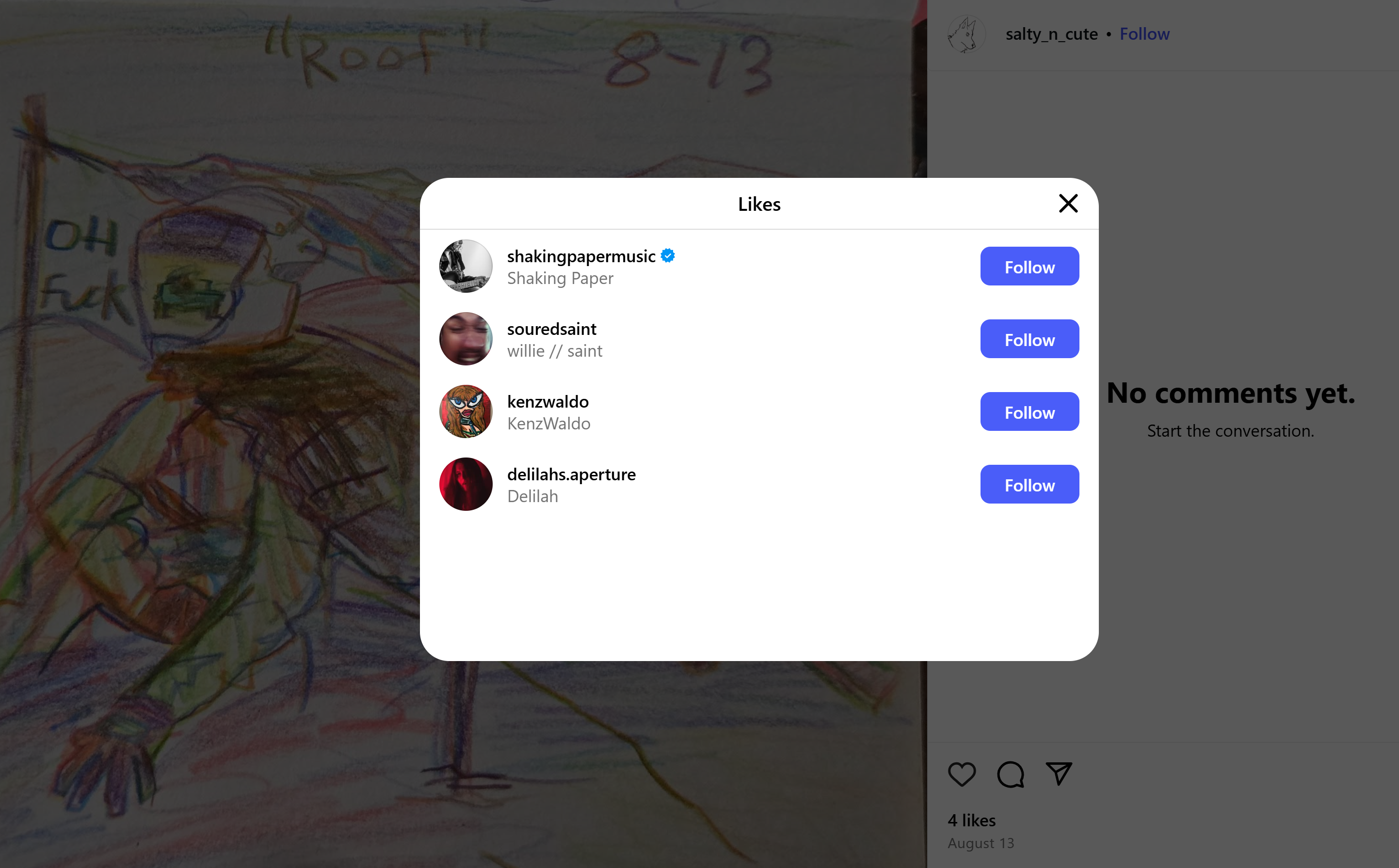Follow shakingpapermusic
Viewport: 1399px width, 868px height.
[x=1029, y=267]
